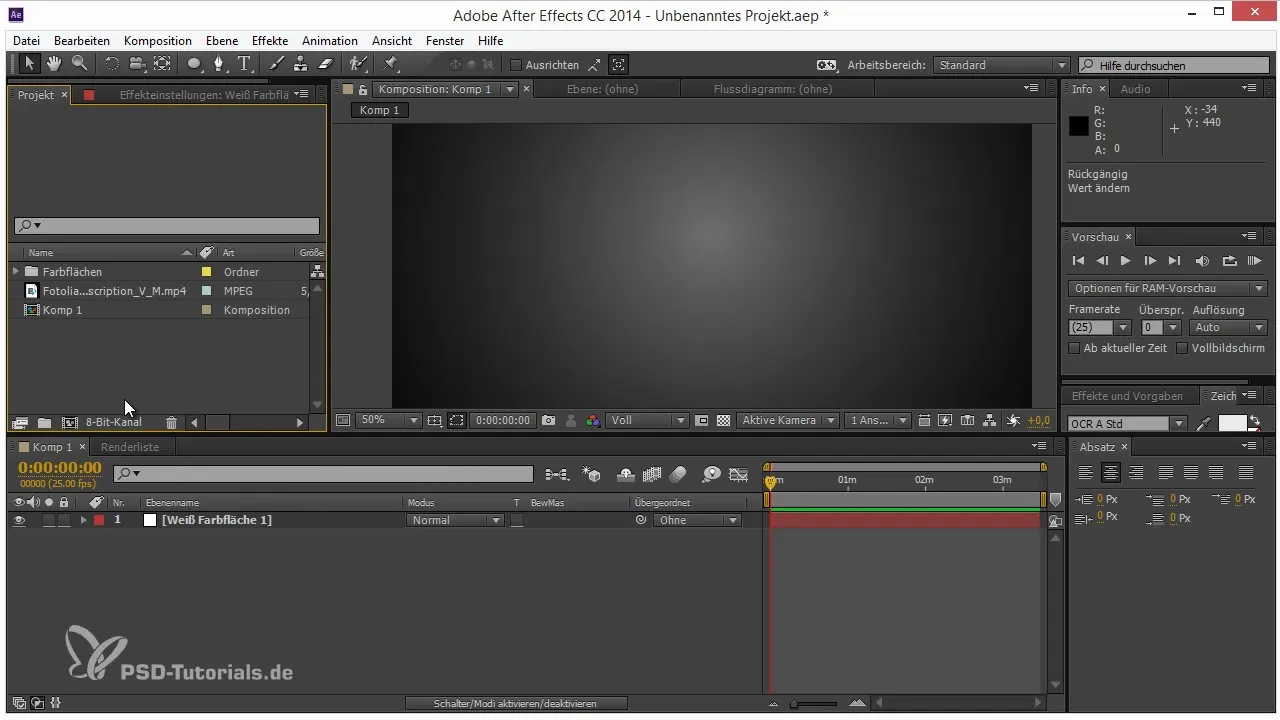1280x720 pixels.
Task: Open the Aktive Kamera dropdown
Action: tap(787, 421)
